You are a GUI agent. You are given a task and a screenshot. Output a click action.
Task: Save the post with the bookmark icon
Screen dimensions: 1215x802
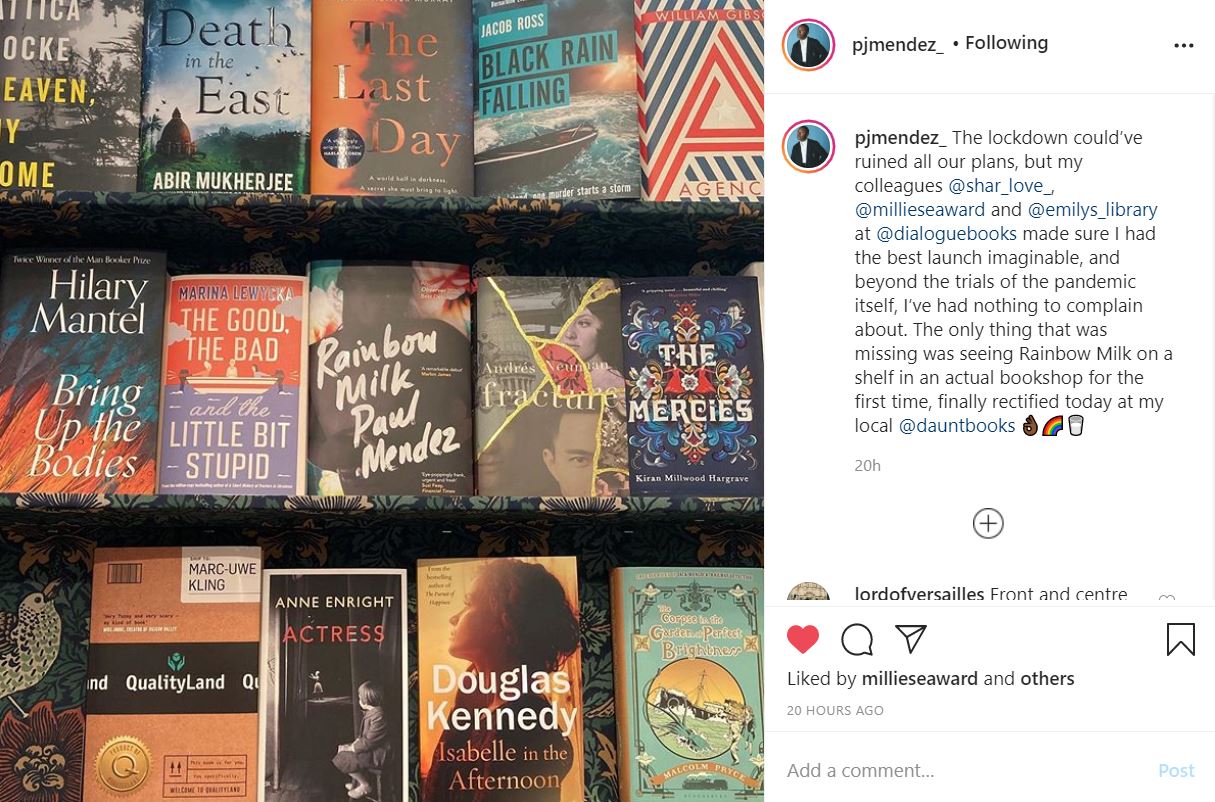coord(1181,639)
